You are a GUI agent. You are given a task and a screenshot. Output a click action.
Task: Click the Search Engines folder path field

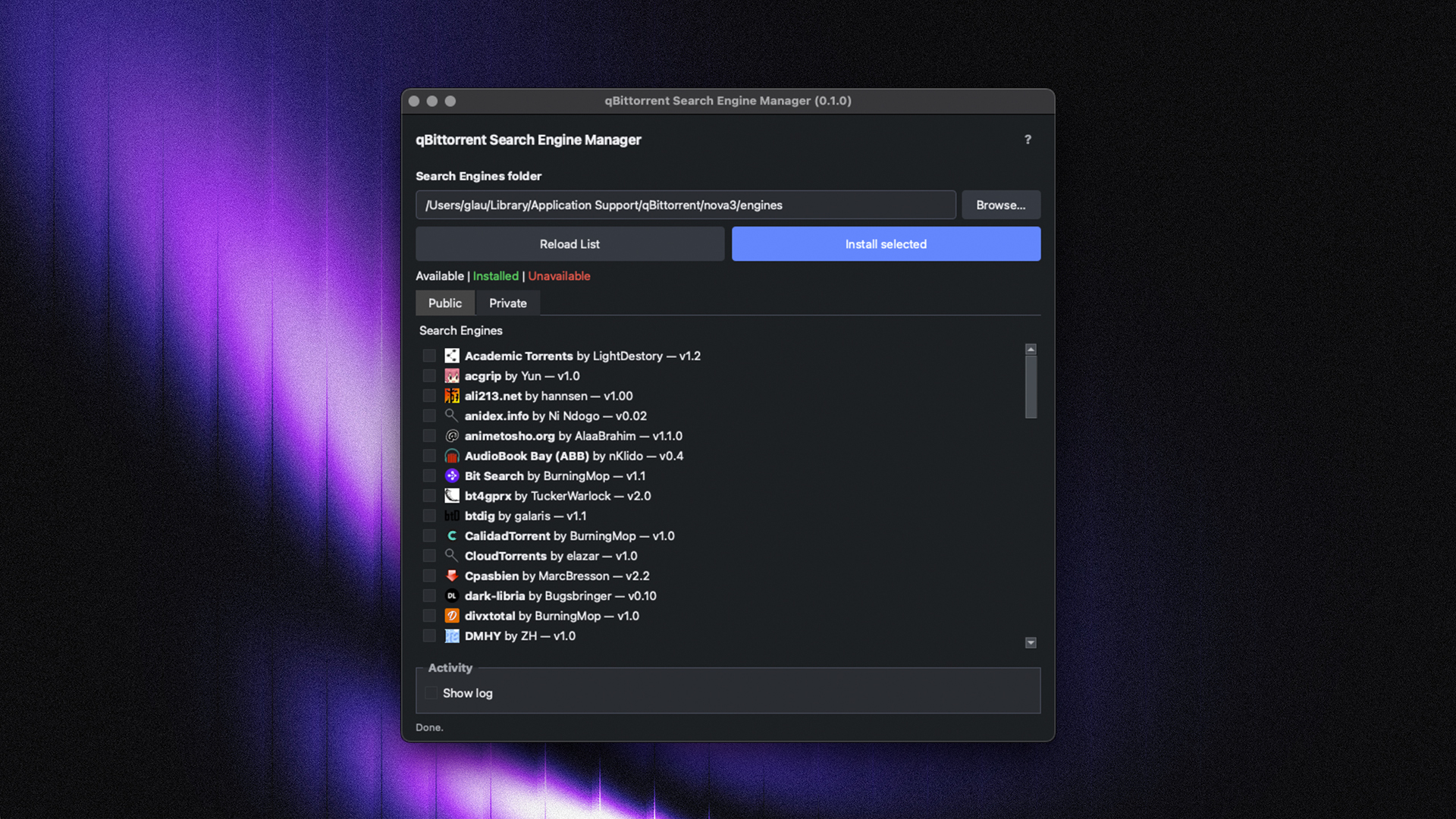tap(685, 206)
